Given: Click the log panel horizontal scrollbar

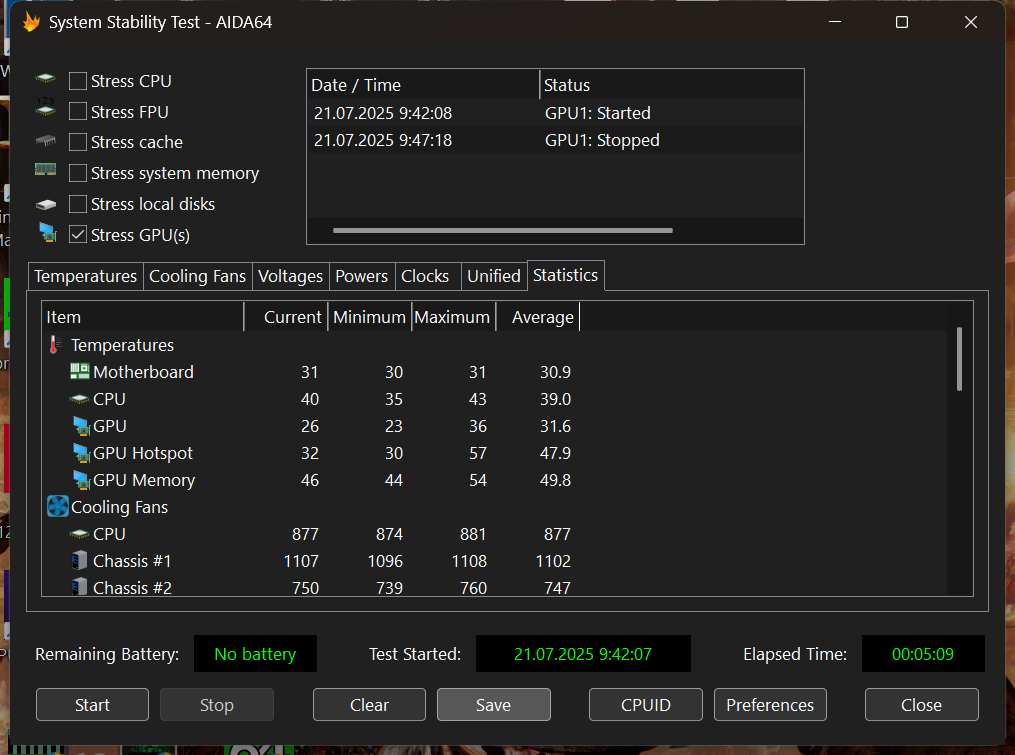Looking at the screenshot, I should pyautogui.click(x=502, y=230).
